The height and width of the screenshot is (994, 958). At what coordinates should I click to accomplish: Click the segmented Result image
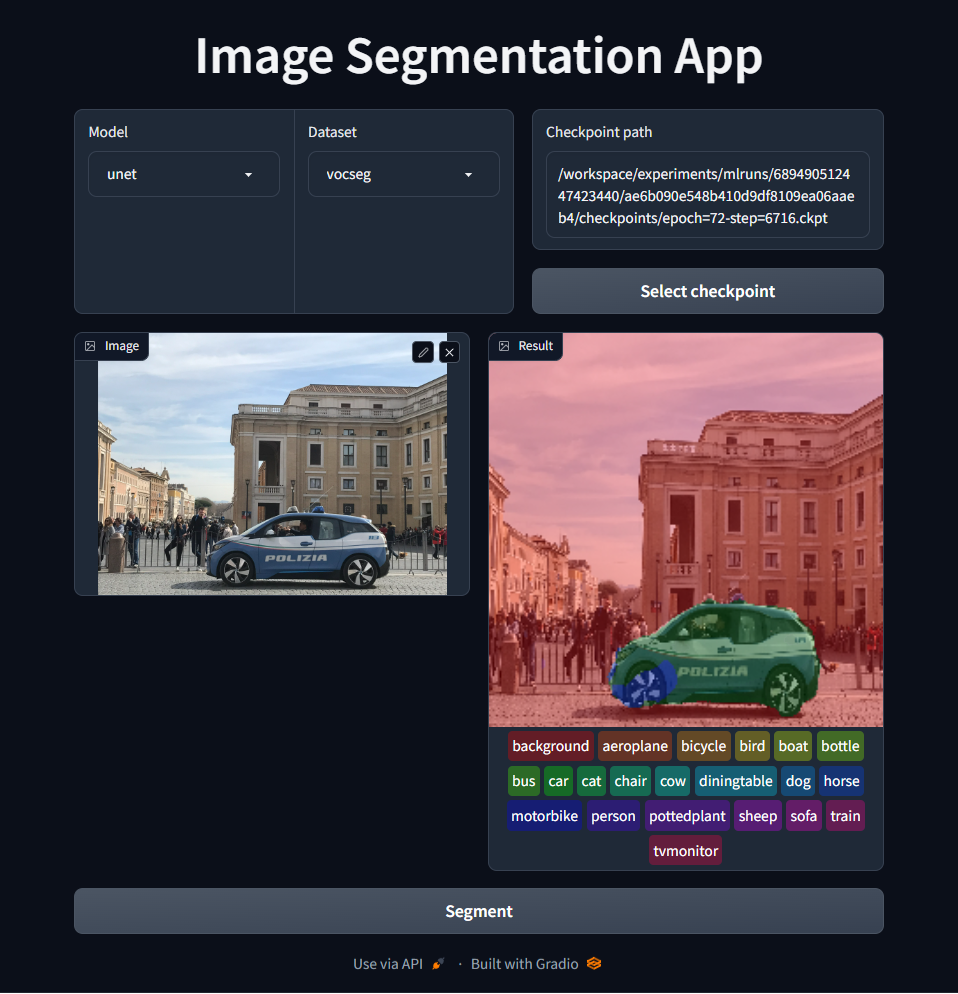click(x=685, y=530)
